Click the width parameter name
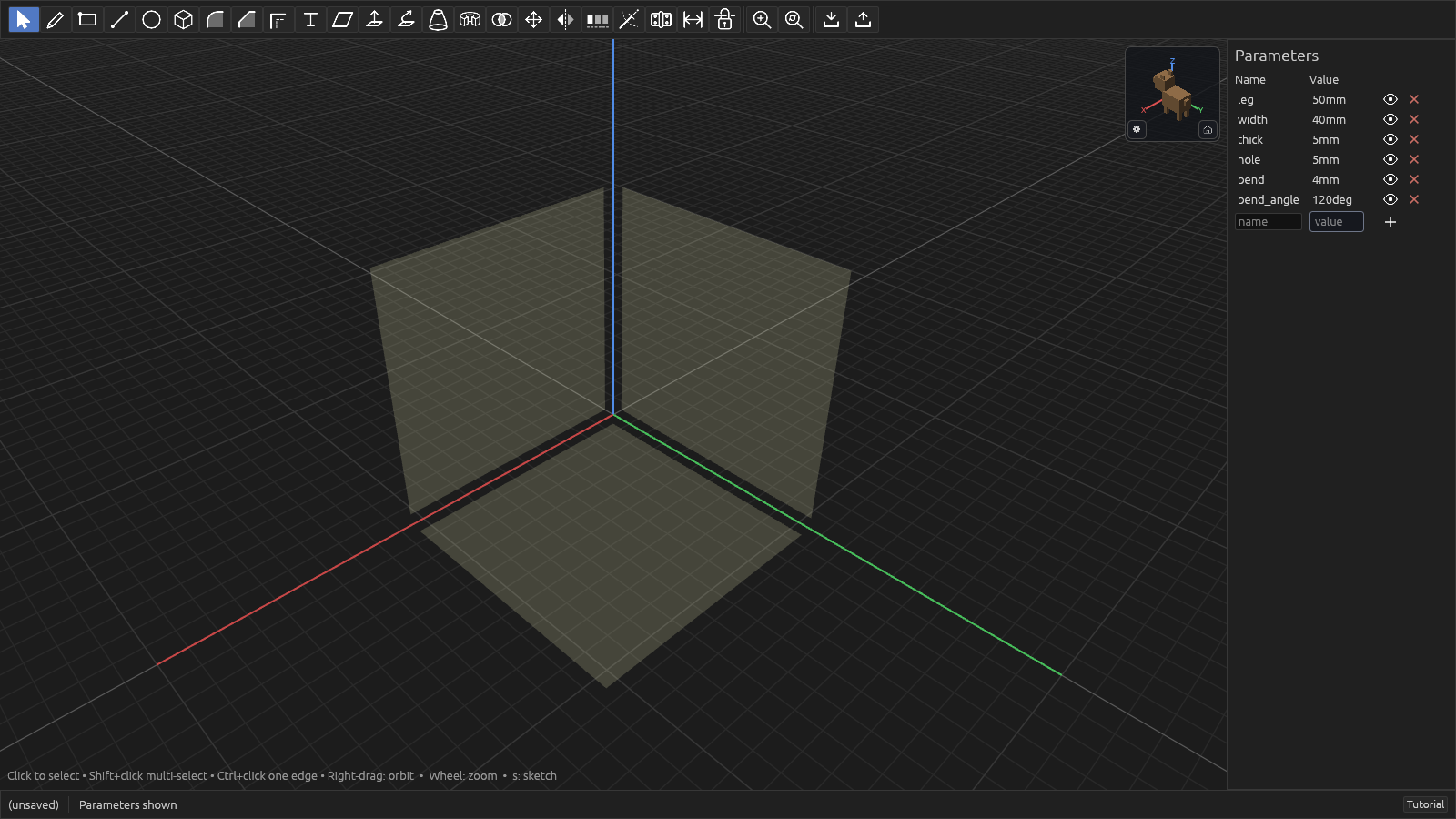 coord(1252,120)
